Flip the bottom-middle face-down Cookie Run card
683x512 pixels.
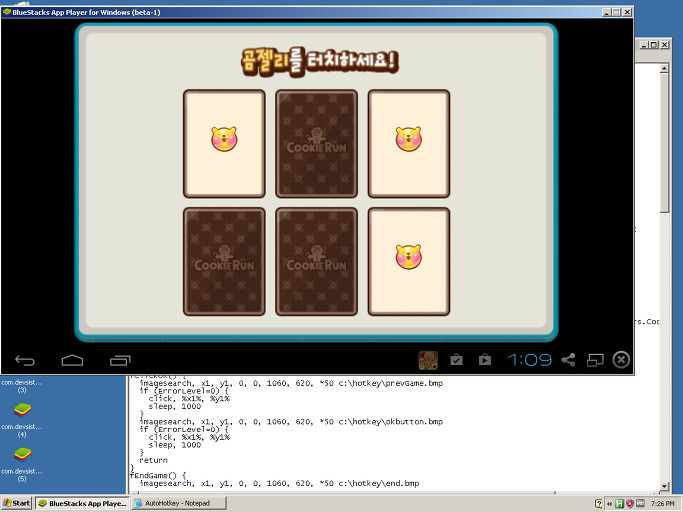coord(316,261)
